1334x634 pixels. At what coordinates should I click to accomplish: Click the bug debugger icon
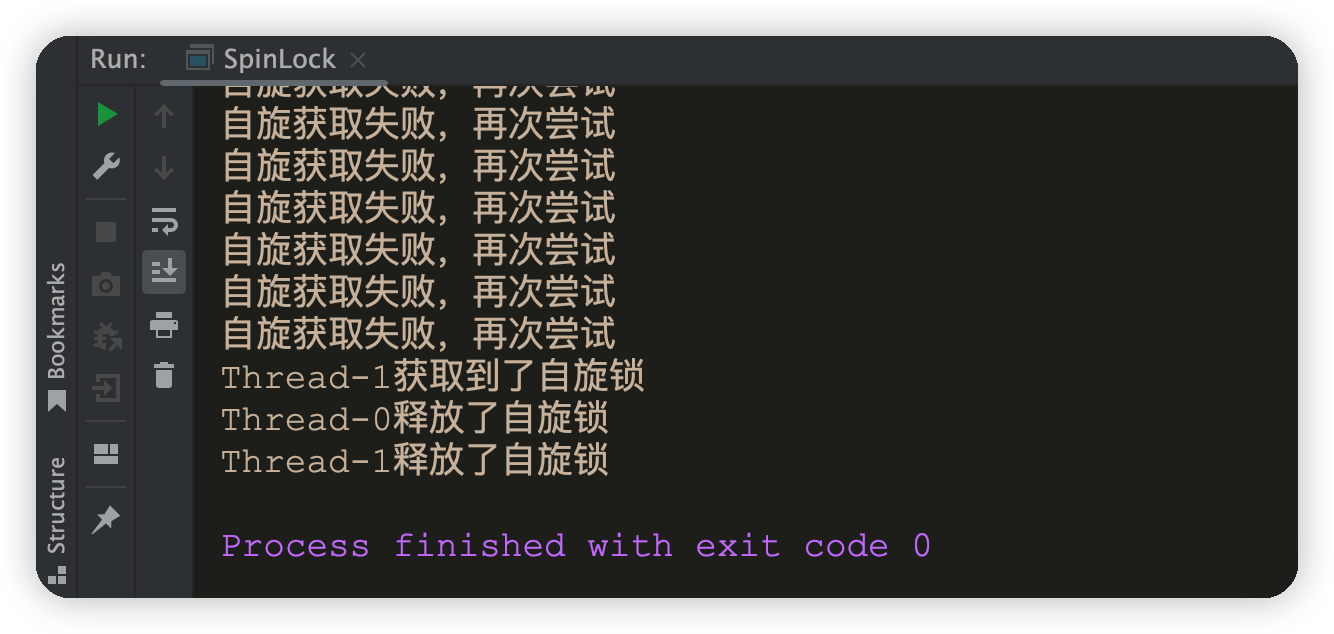pos(106,336)
